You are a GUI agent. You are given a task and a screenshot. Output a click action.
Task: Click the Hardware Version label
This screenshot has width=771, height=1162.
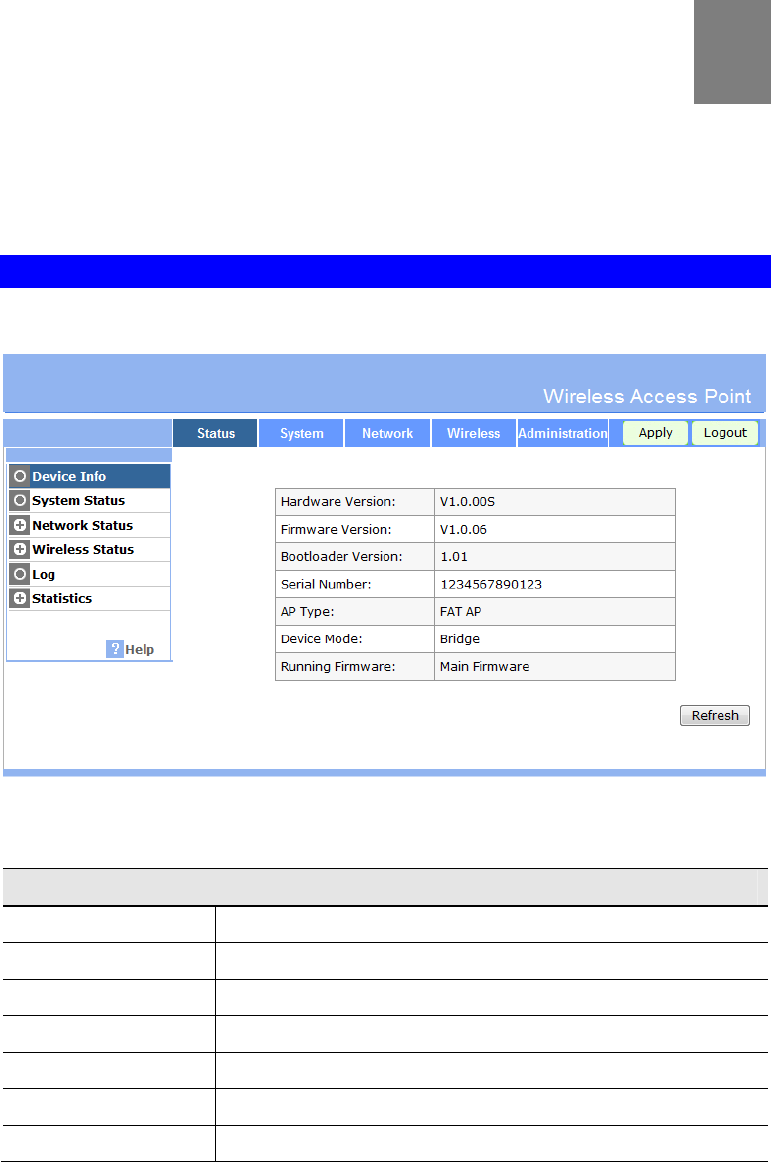point(338,502)
